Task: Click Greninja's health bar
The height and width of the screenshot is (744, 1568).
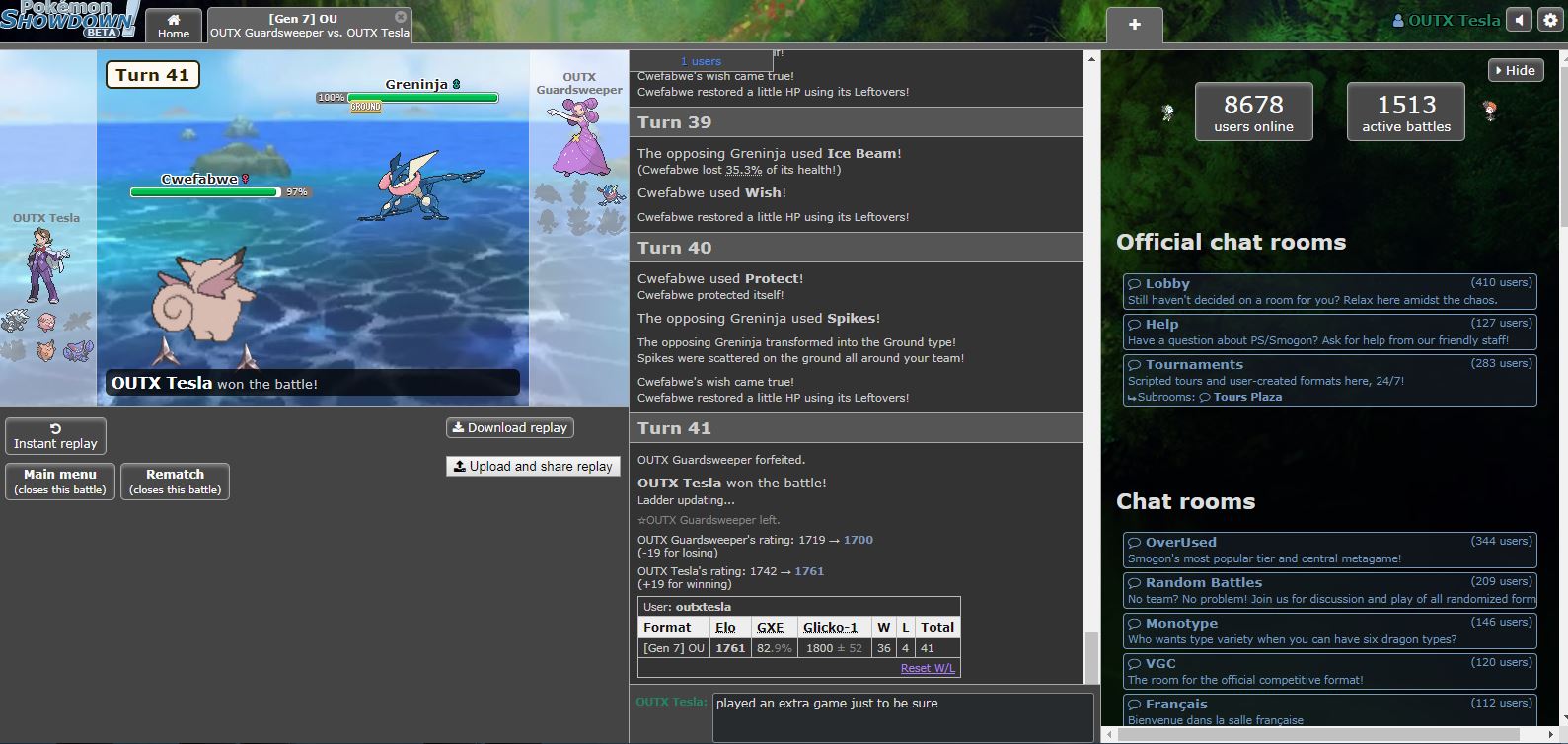Action: [423, 98]
